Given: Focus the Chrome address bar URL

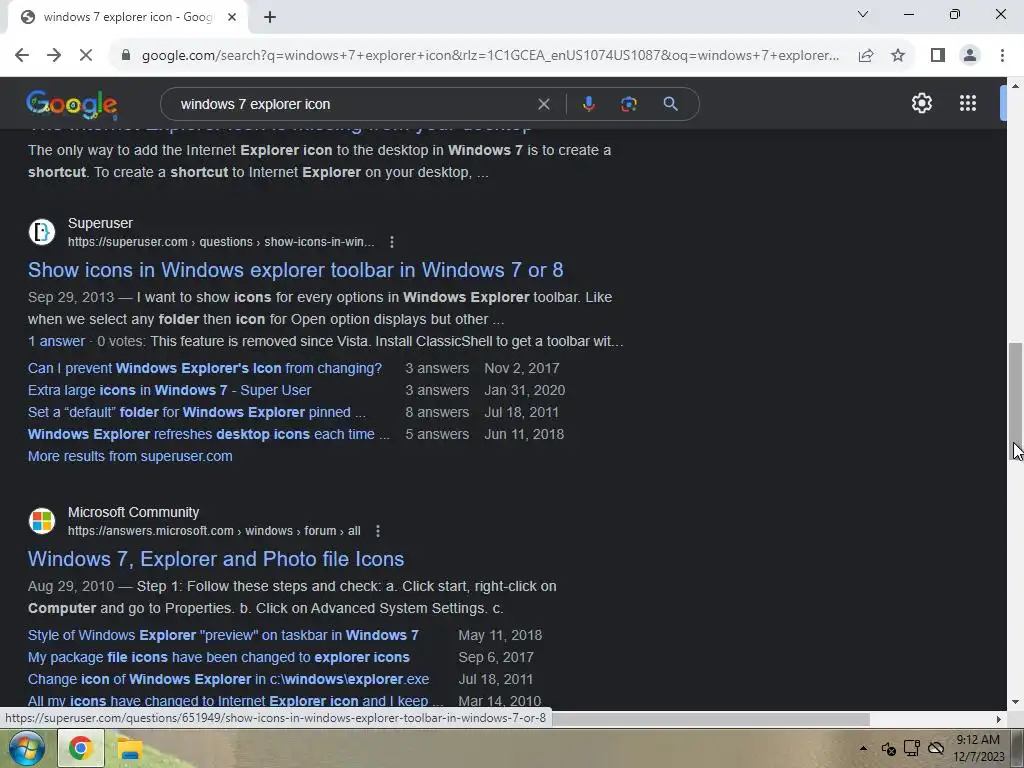Looking at the screenshot, I should [490, 56].
